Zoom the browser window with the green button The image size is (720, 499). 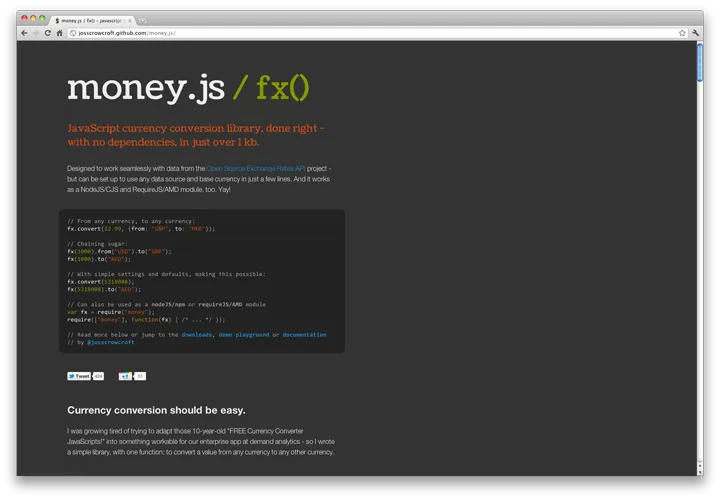[42, 18]
